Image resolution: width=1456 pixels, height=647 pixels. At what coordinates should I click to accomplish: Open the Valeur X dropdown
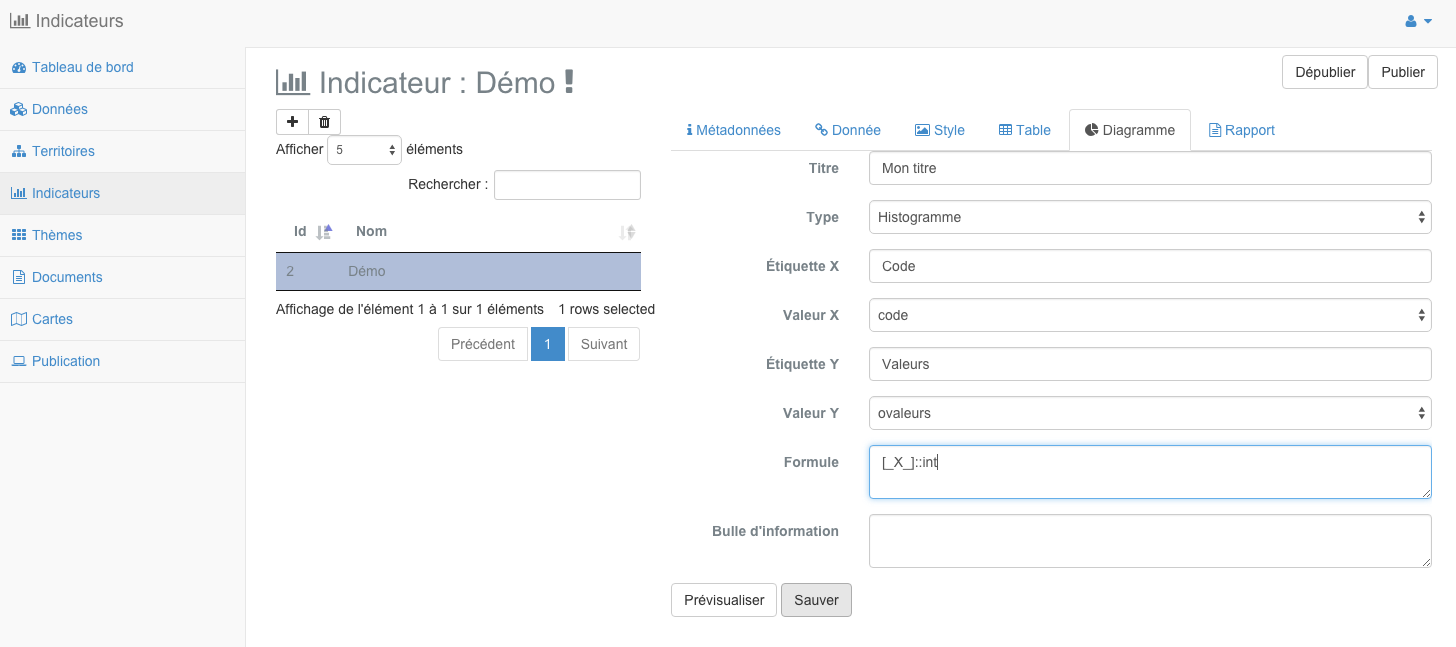1150,315
